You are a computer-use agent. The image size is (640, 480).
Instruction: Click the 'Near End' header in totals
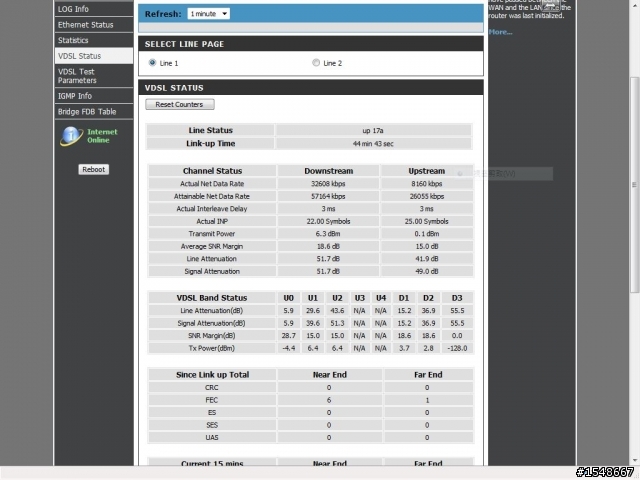click(x=330, y=375)
